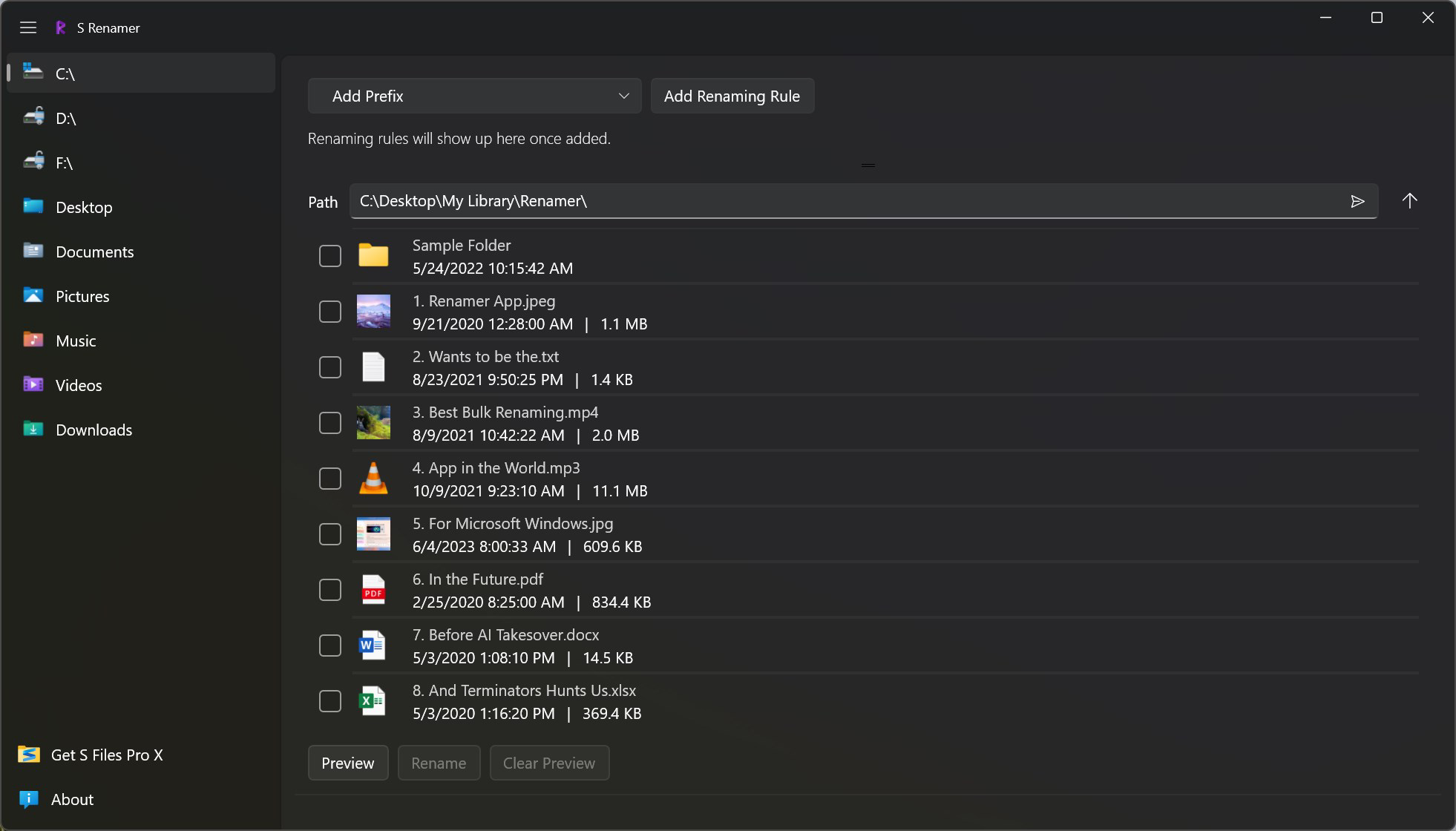The width and height of the screenshot is (1456, 831).
Task: Select the checkbox for Renamer App.jpeg
Action: [329, 312]
